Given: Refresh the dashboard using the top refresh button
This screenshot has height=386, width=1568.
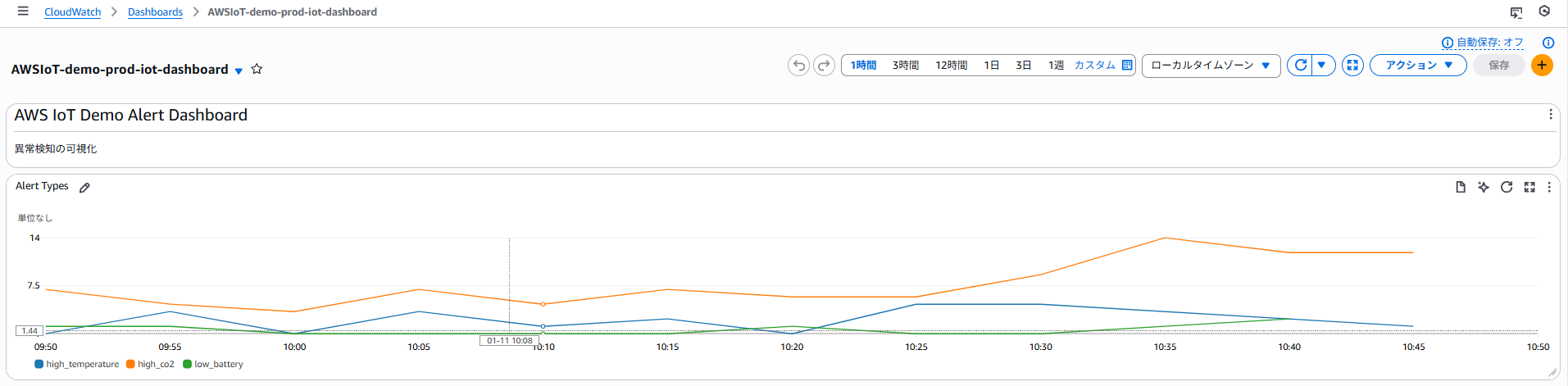Looking at the screenshot, I should (x=1300, y=66).
